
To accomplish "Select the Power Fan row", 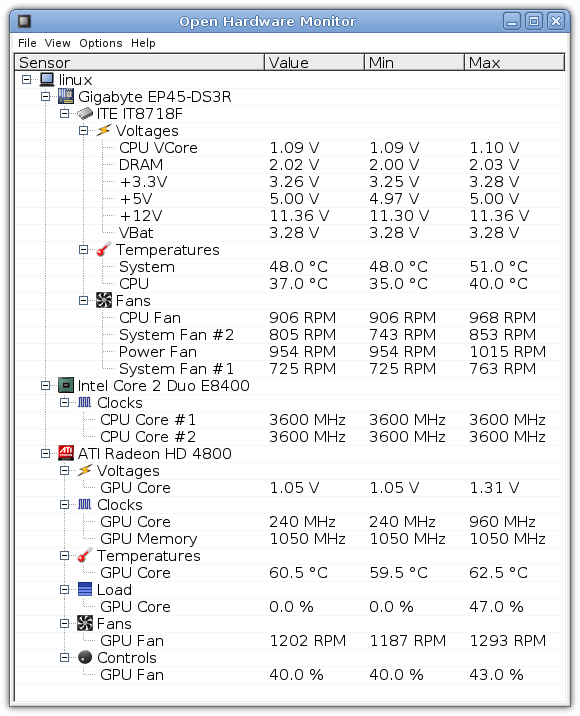I will coord(290,352).
